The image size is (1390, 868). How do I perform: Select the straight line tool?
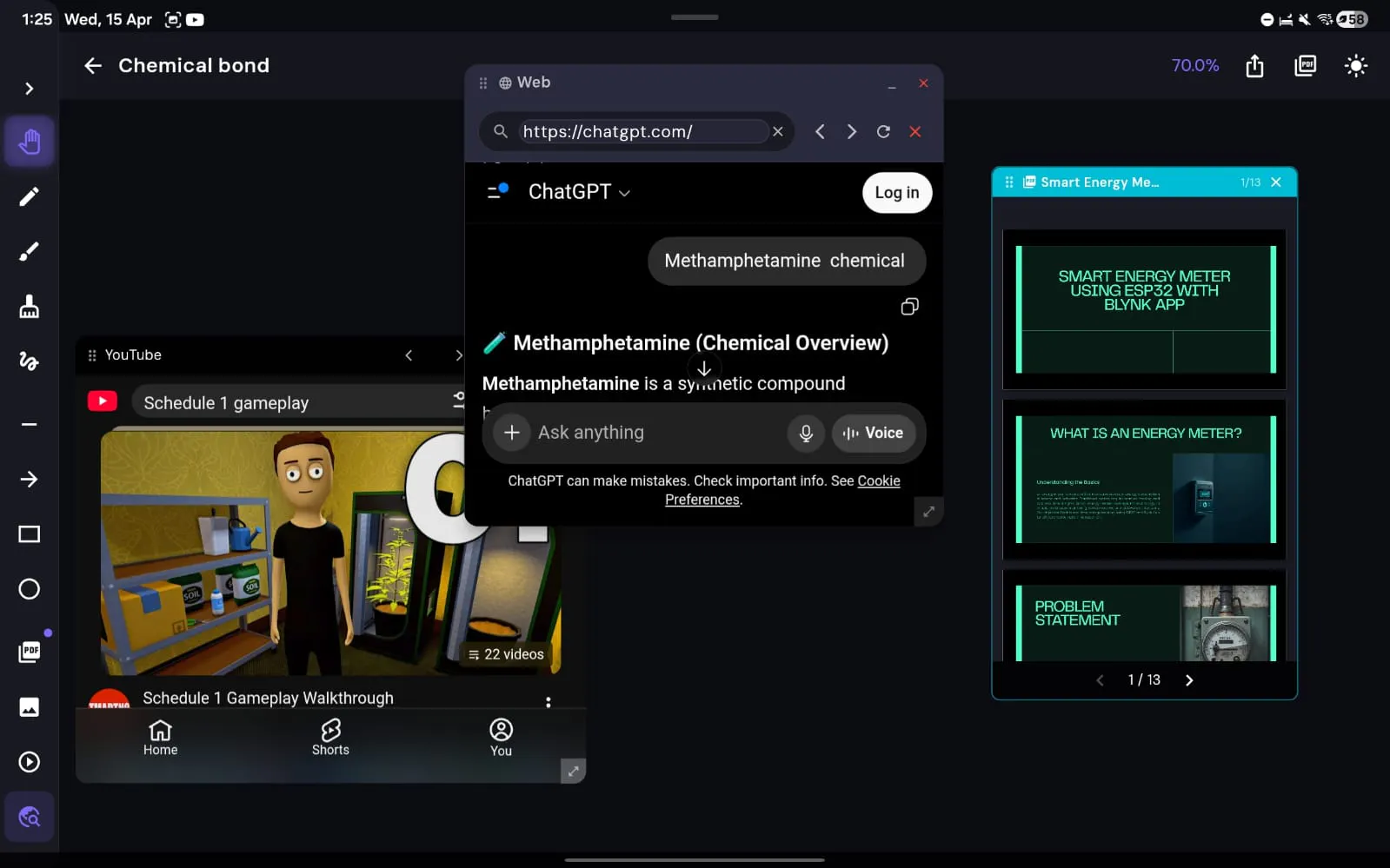[x=30, y=425]
